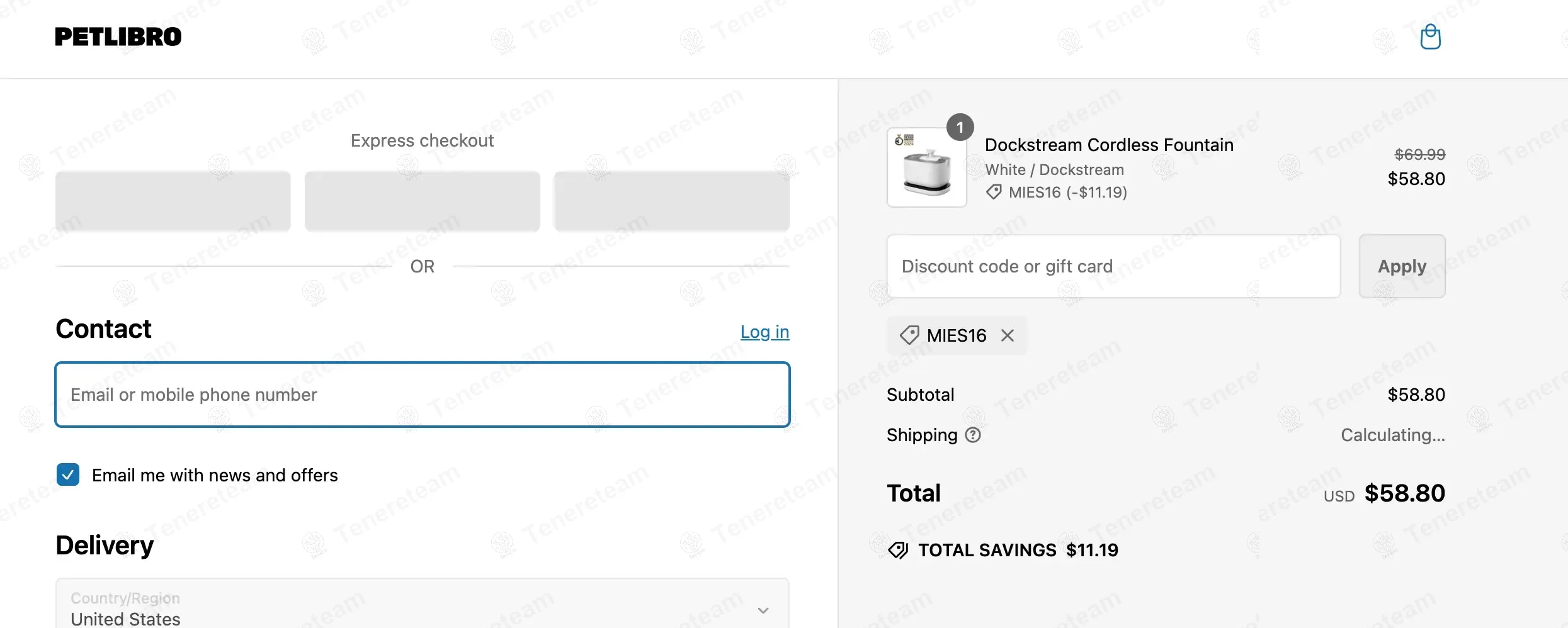Click the middle express checkout button
The width and height of the screenshot is (1568, 628).
pos(422,201)
